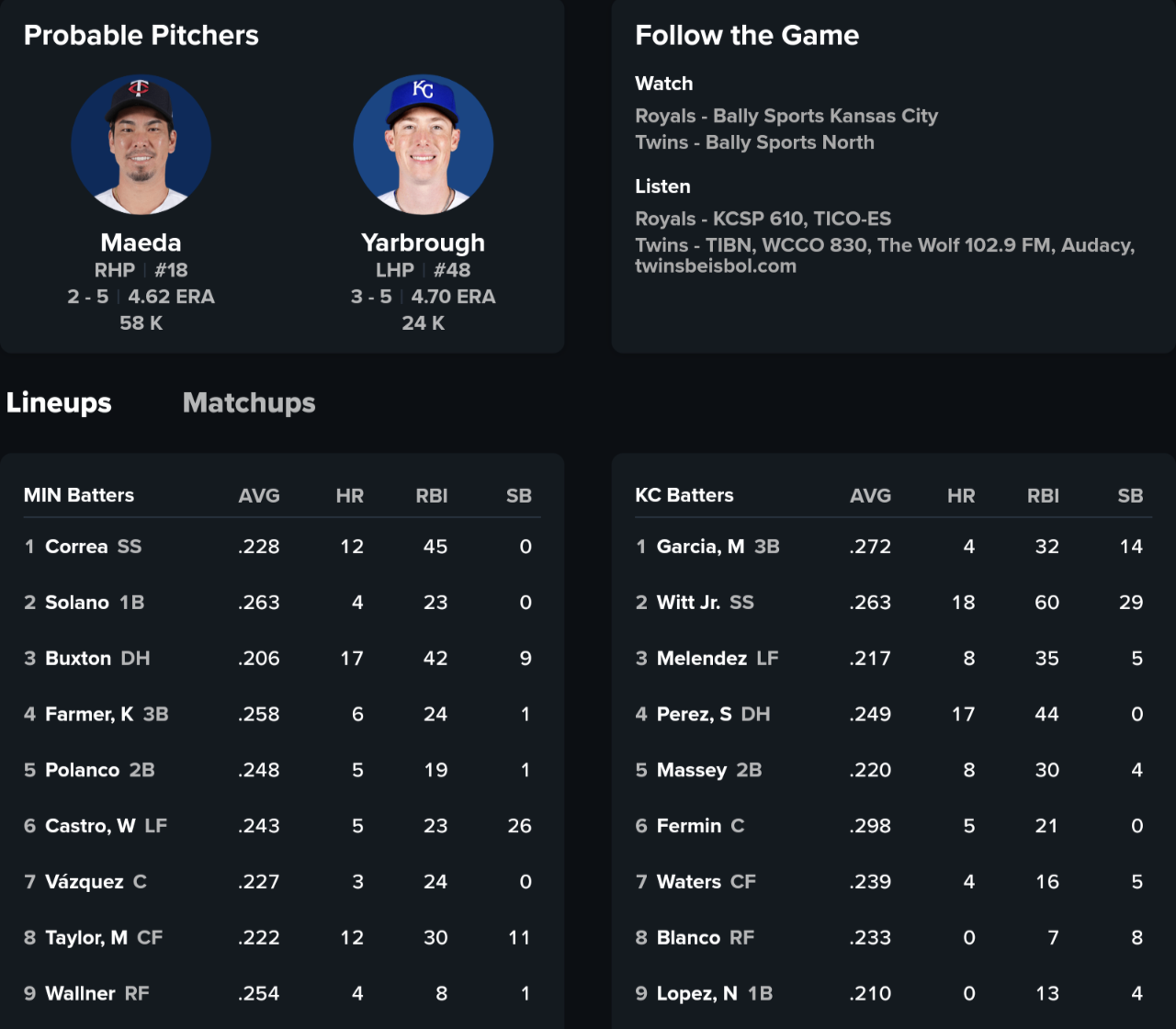Click the AVG column header for MIN
This screenshot has width=1176, height=1029.
click(258, 496)
